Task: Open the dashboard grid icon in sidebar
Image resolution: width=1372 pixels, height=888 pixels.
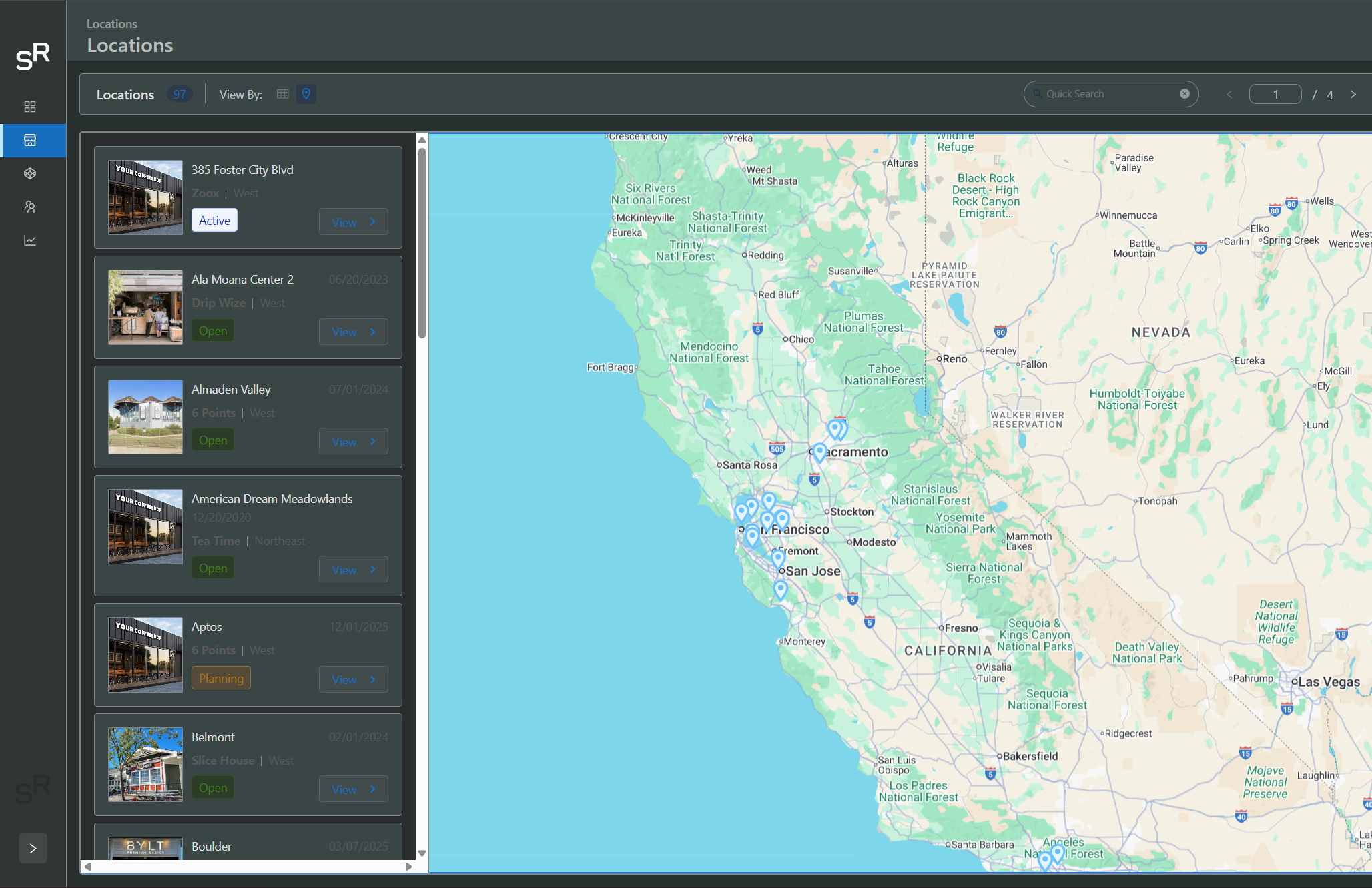Action: click(30, 107)
